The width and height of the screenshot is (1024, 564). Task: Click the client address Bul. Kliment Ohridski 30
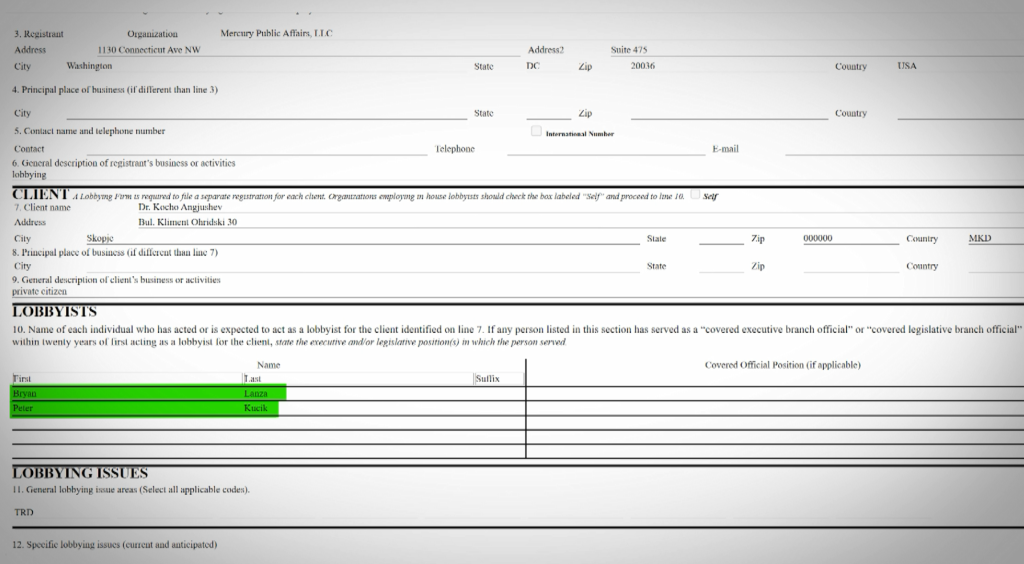[x=187, y=222]
